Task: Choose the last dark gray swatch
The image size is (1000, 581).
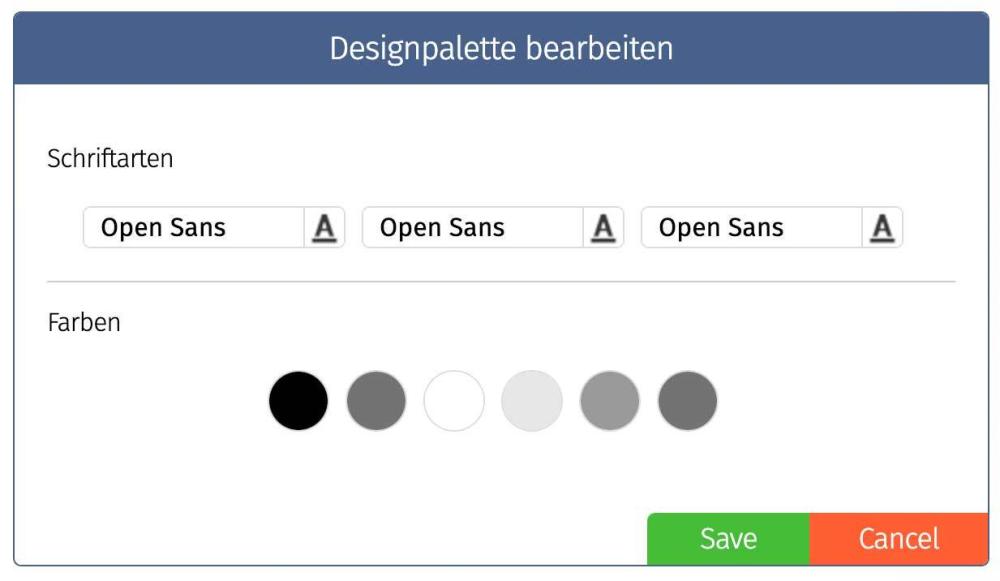Action: [x=688, y=401]
